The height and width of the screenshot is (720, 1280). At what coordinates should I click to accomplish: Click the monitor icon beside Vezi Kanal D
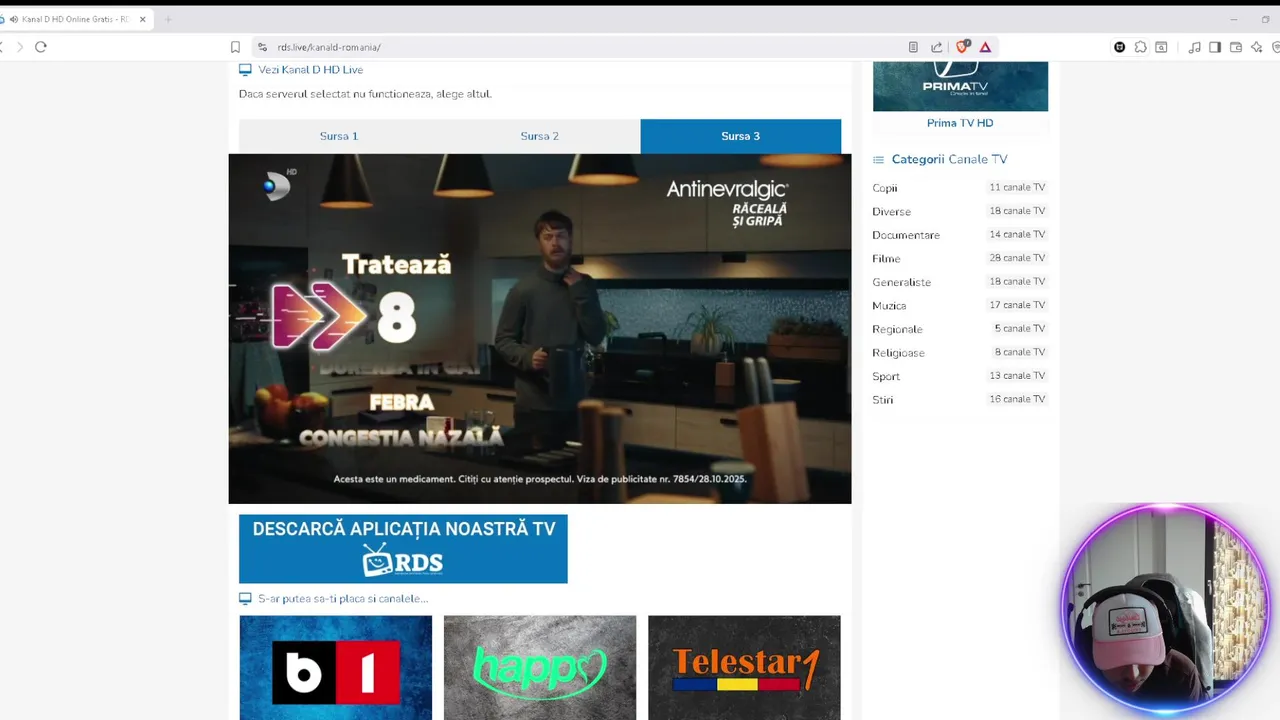pos(245,70)
